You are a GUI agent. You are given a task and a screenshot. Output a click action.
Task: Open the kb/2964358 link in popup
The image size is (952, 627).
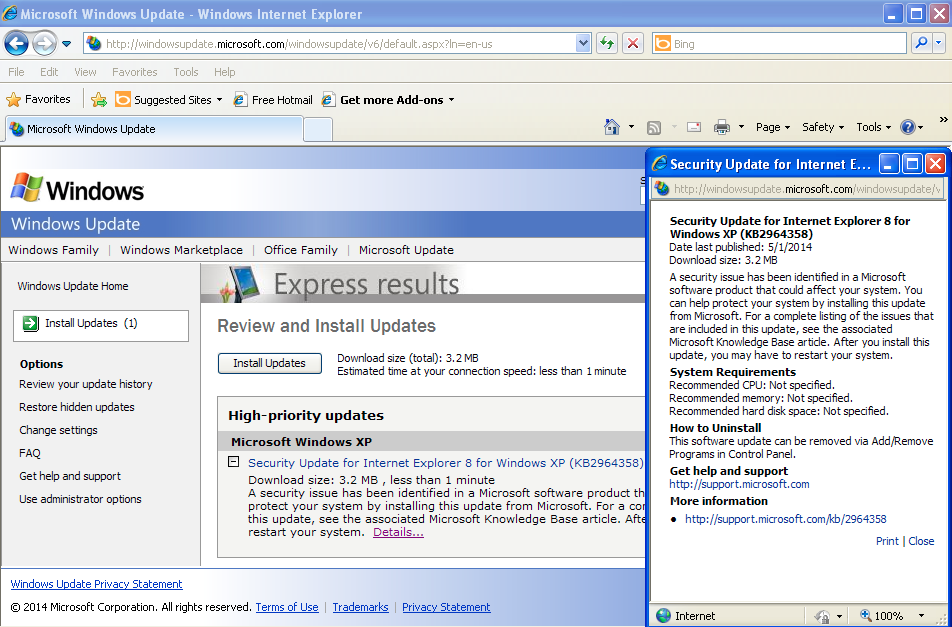pyautogui.click(x=786, y=519)
